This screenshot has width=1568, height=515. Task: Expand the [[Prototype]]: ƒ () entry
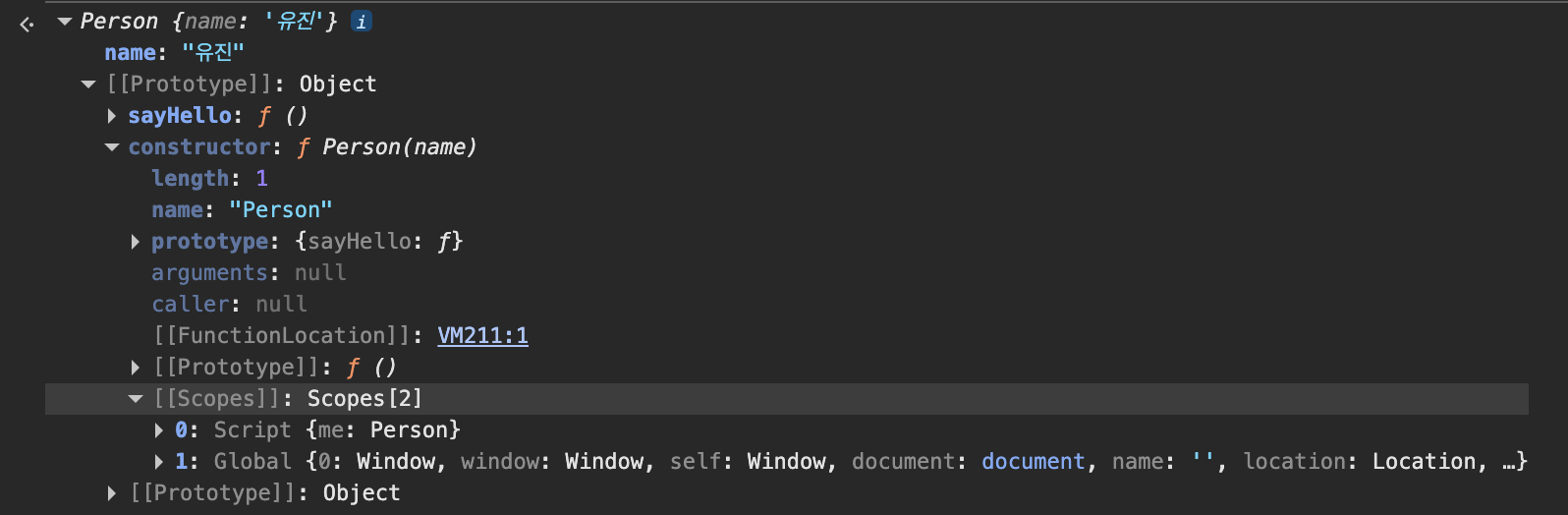tap(136, 368)
